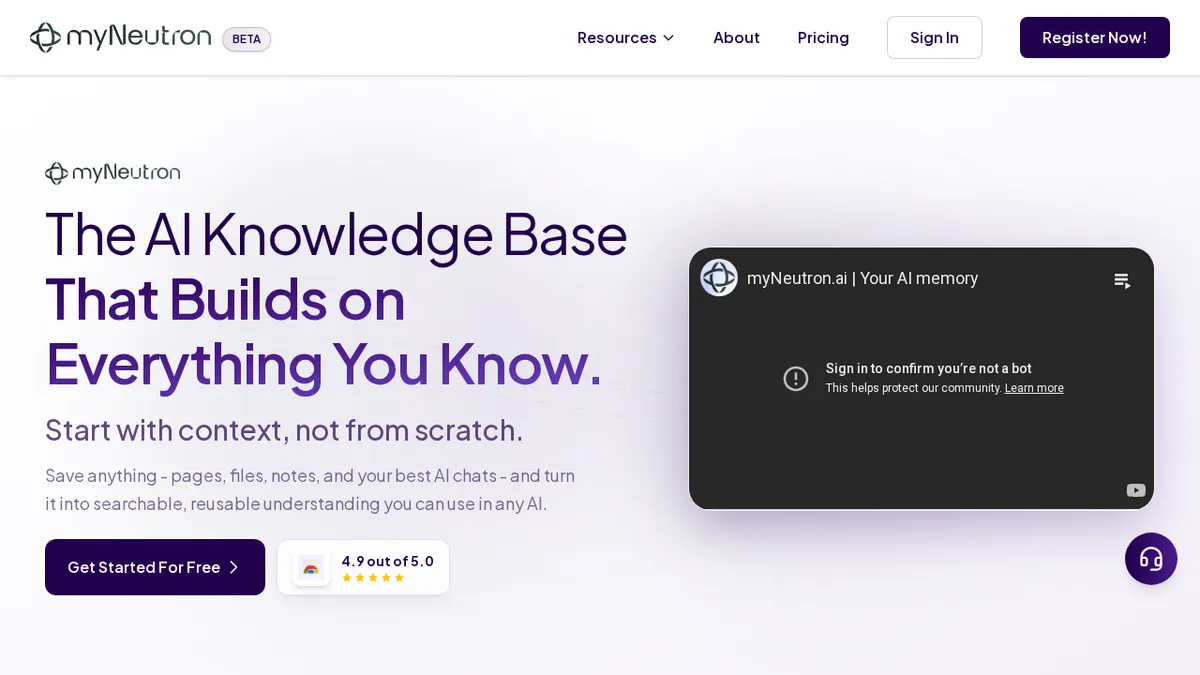
Task: Click the five-star rating row
Action: [374, 577]
